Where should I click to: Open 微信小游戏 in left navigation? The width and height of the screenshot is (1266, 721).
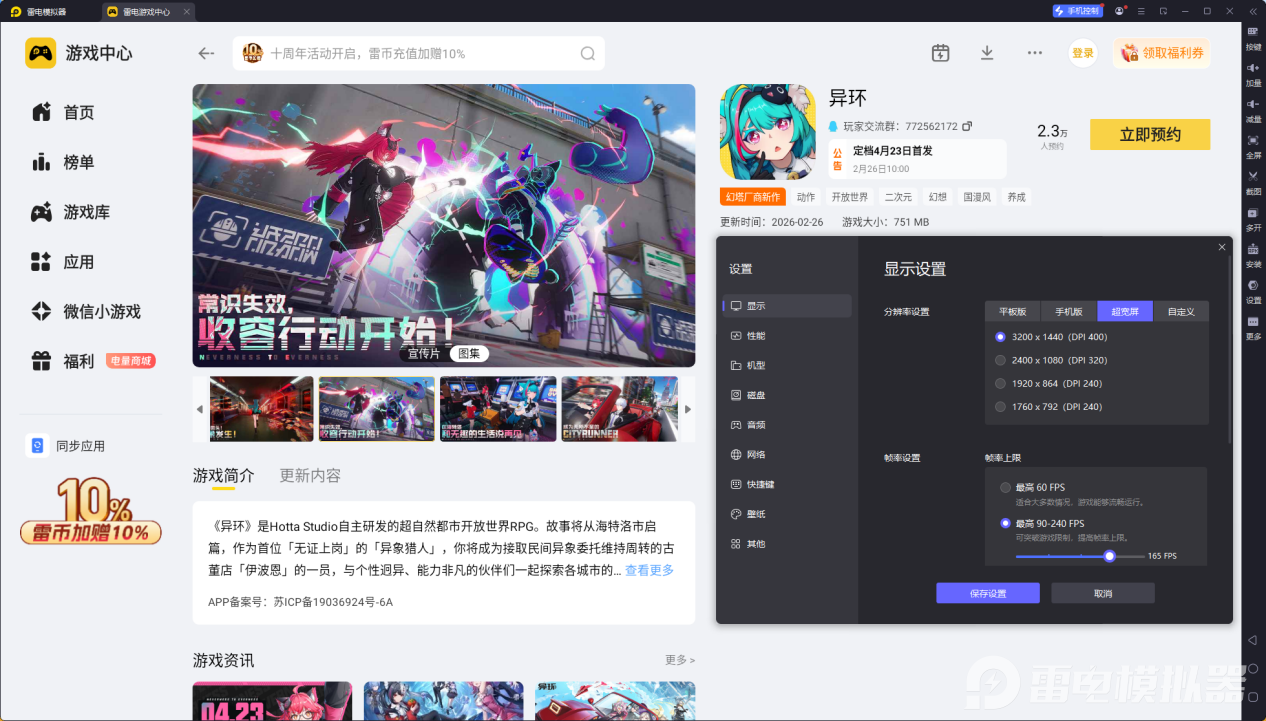pos(85,312)
